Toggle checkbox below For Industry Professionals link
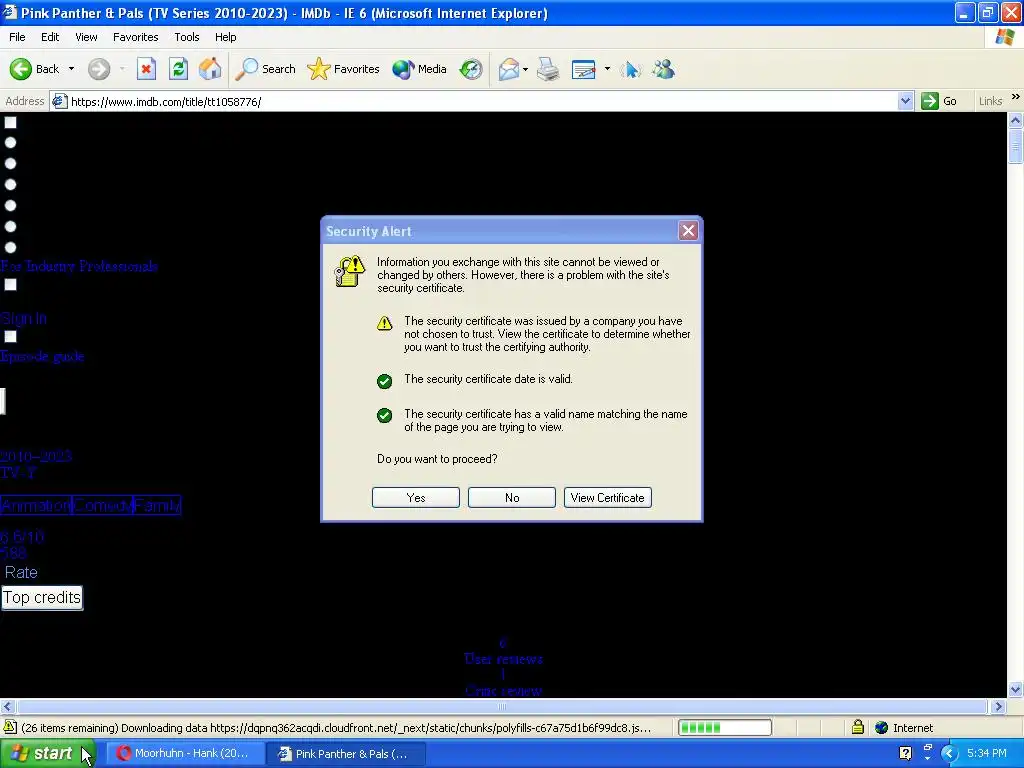The height and width of the screenshot is (768, 1024). point(10,285)
